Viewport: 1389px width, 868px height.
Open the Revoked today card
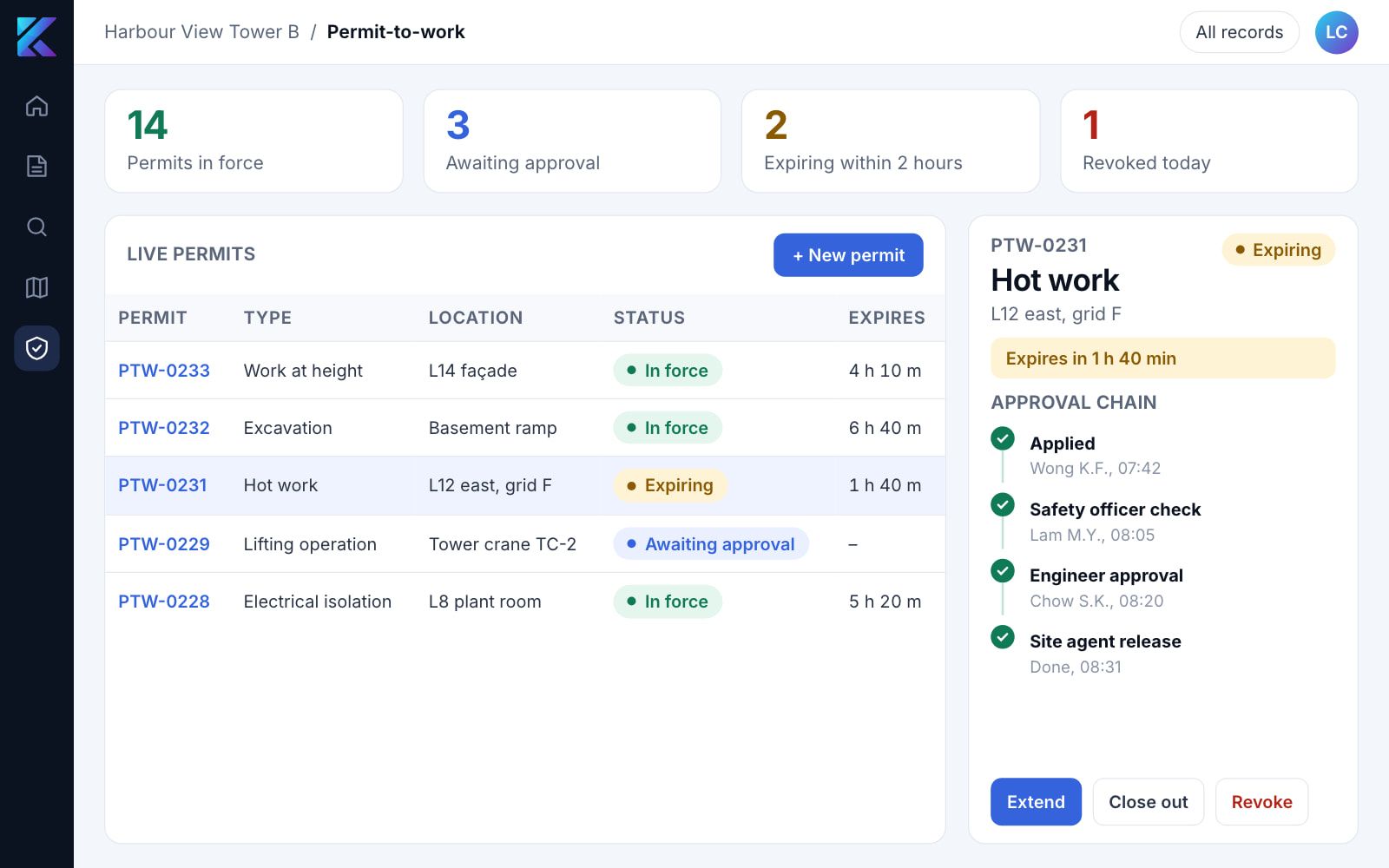tap(1209, 141)
